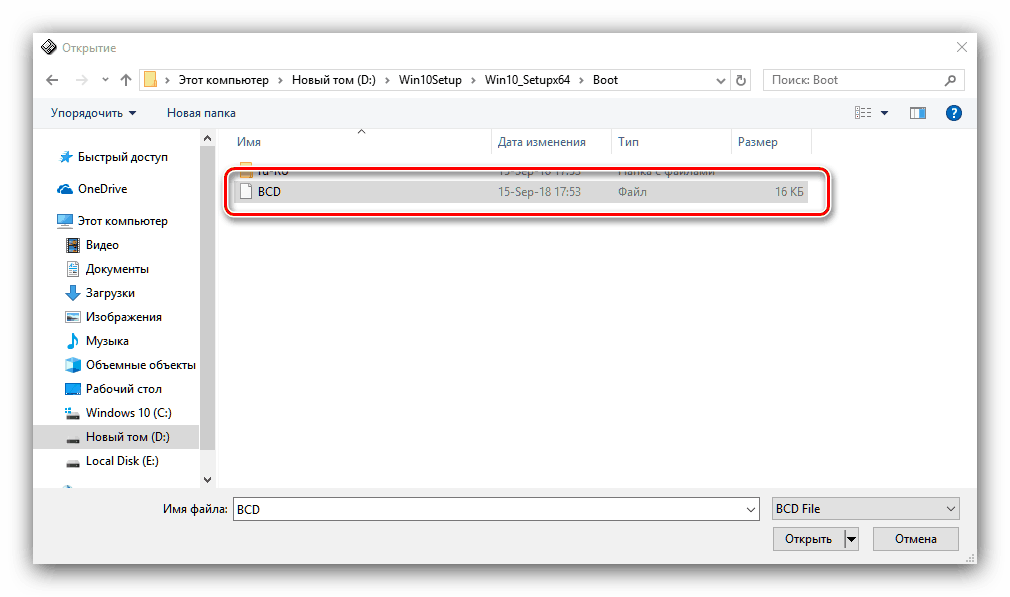Open 'Документы' in sidebar
Screen dimensions: 1010x597
click(x=117, y=269)
